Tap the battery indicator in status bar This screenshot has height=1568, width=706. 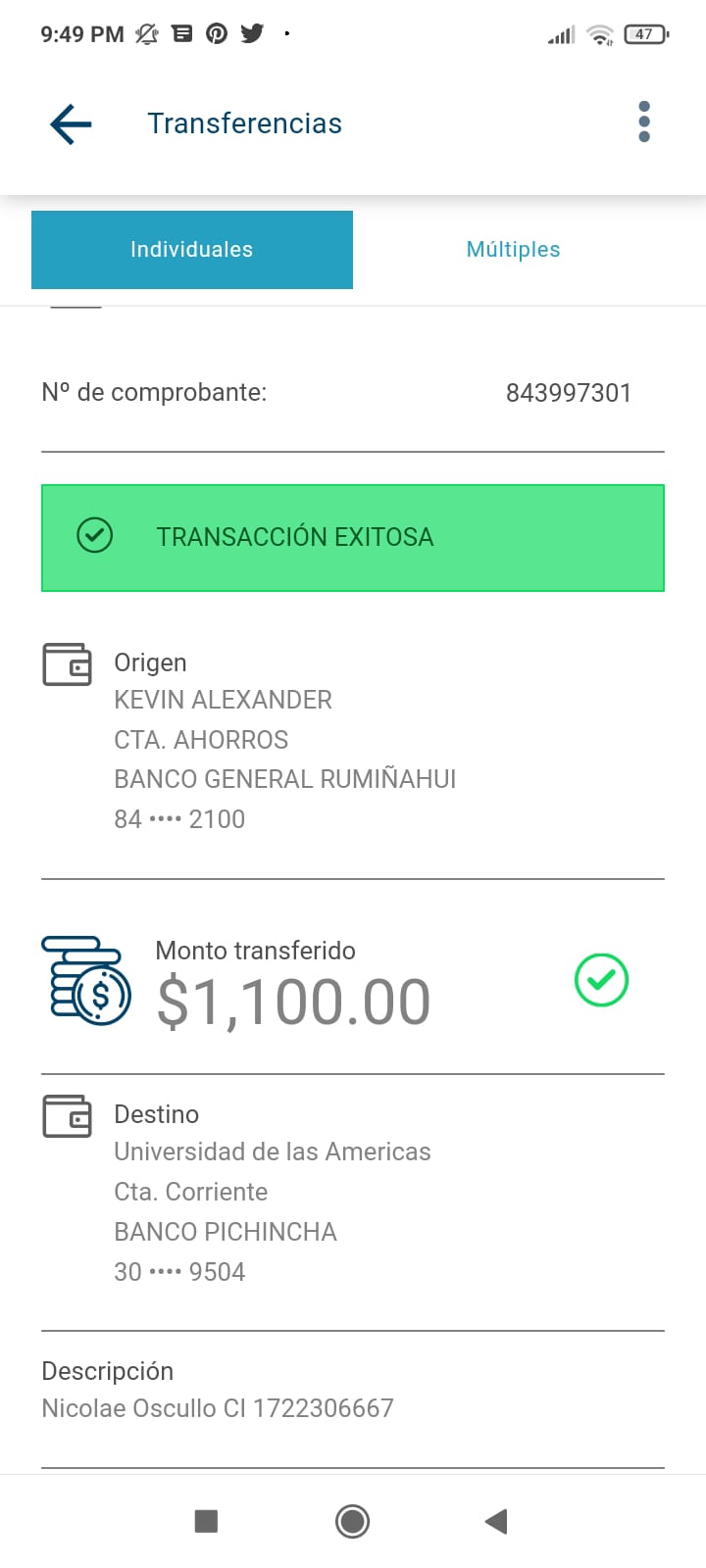click(645, 34)
